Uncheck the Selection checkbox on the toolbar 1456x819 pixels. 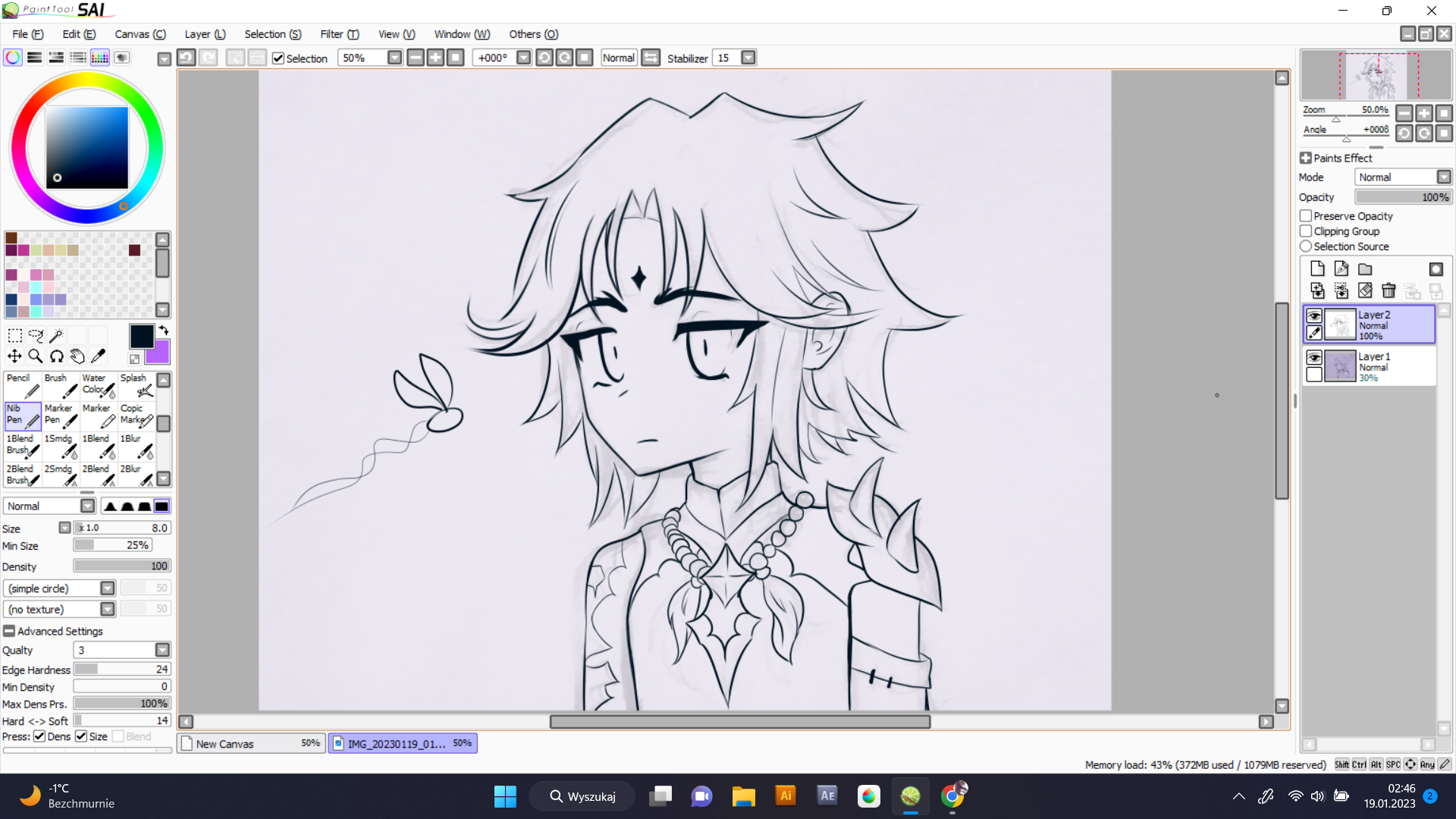click(x=278, y=58)
